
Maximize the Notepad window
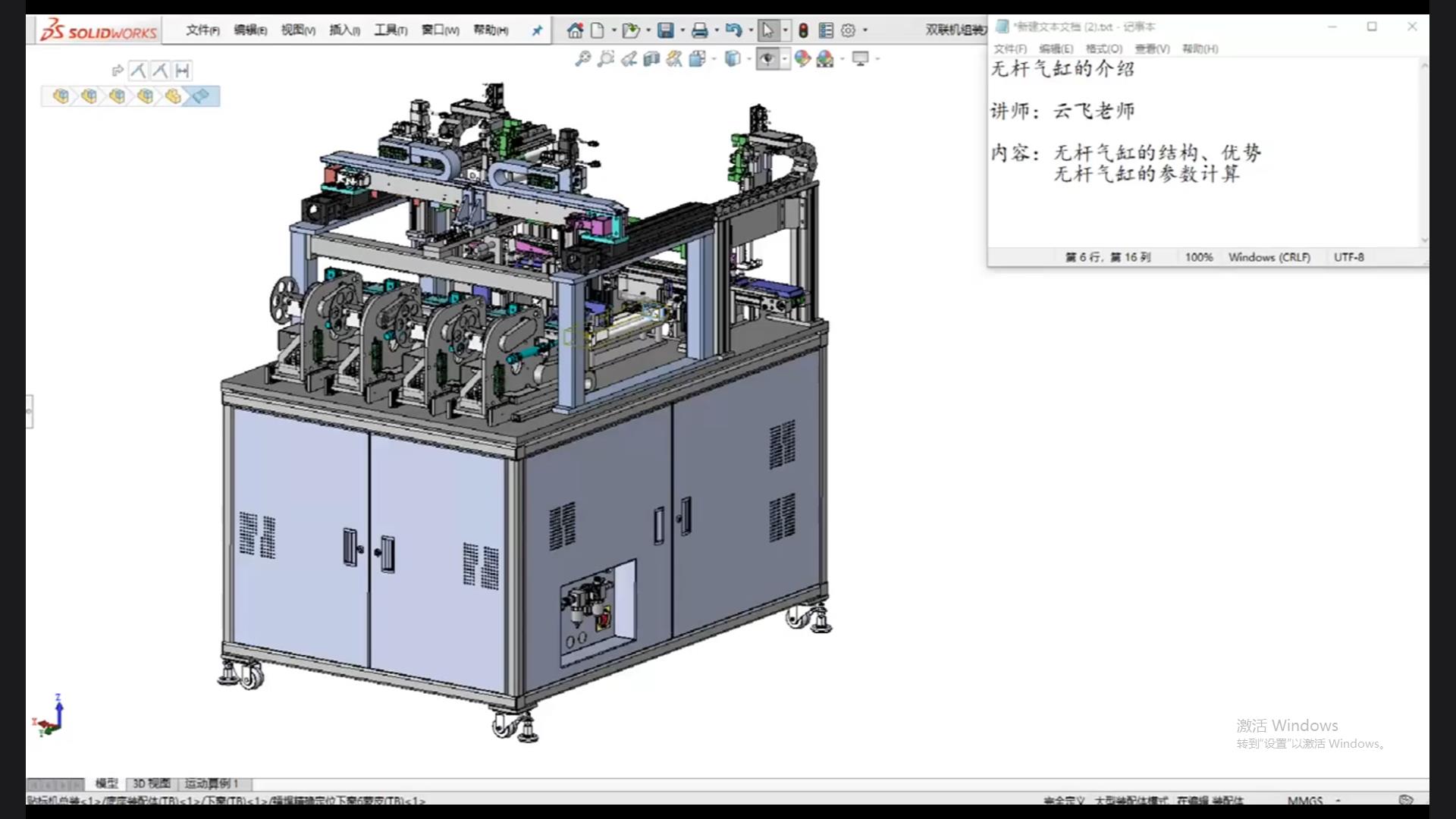1372,27
